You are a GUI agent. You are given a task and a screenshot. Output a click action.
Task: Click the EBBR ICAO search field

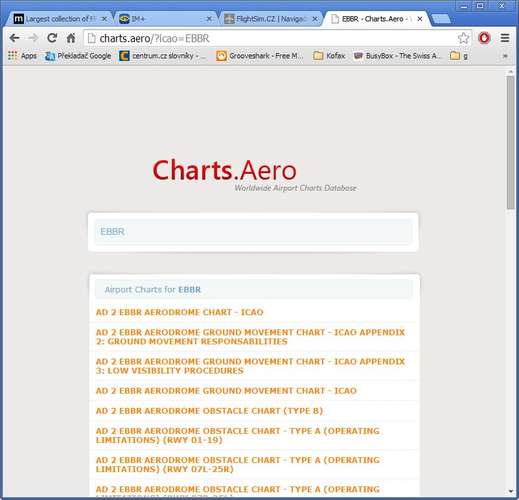pos(253,232)
